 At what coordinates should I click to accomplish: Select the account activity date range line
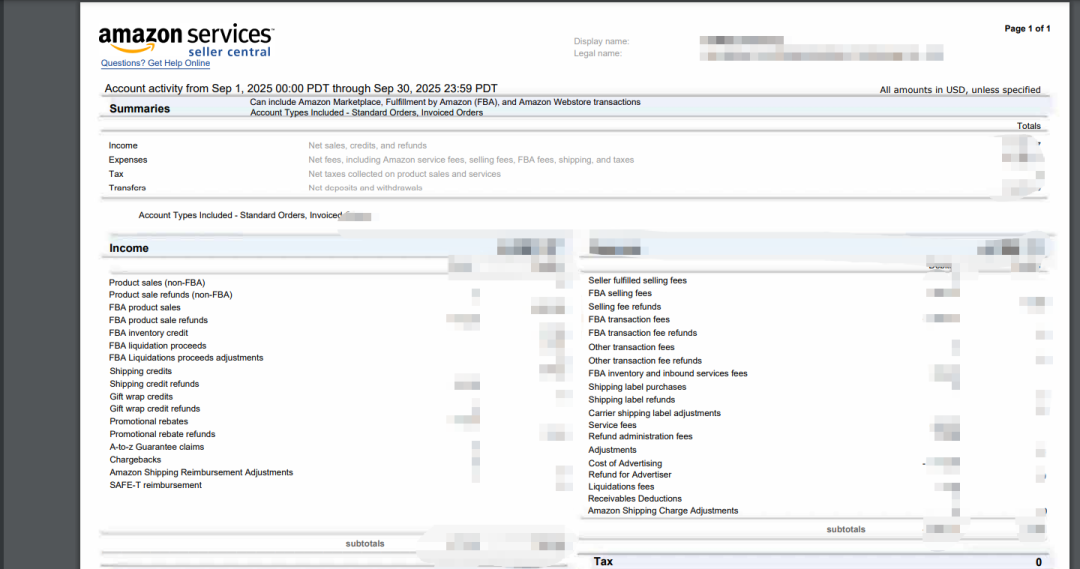301,89
